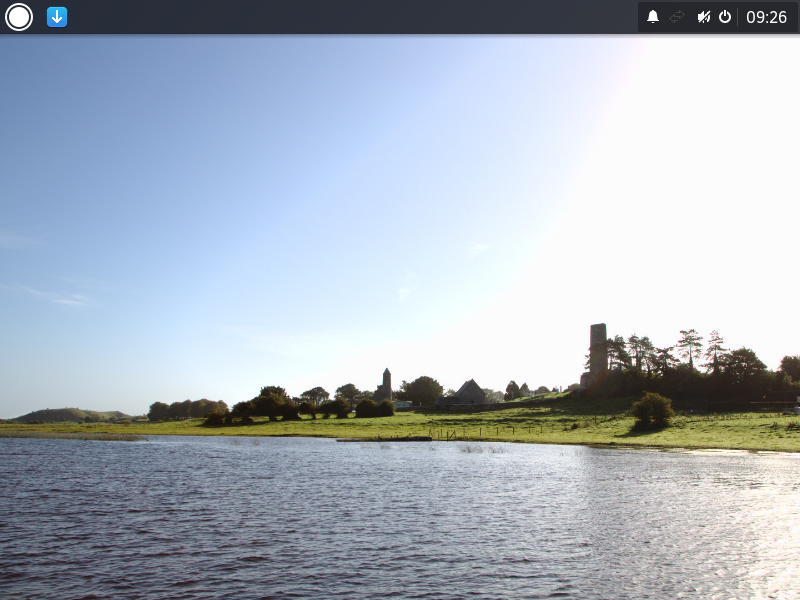800x600 pixels.
Task: Click the 09:26 clock in panel
Action: pyautogui.click(x=766, y=17)
